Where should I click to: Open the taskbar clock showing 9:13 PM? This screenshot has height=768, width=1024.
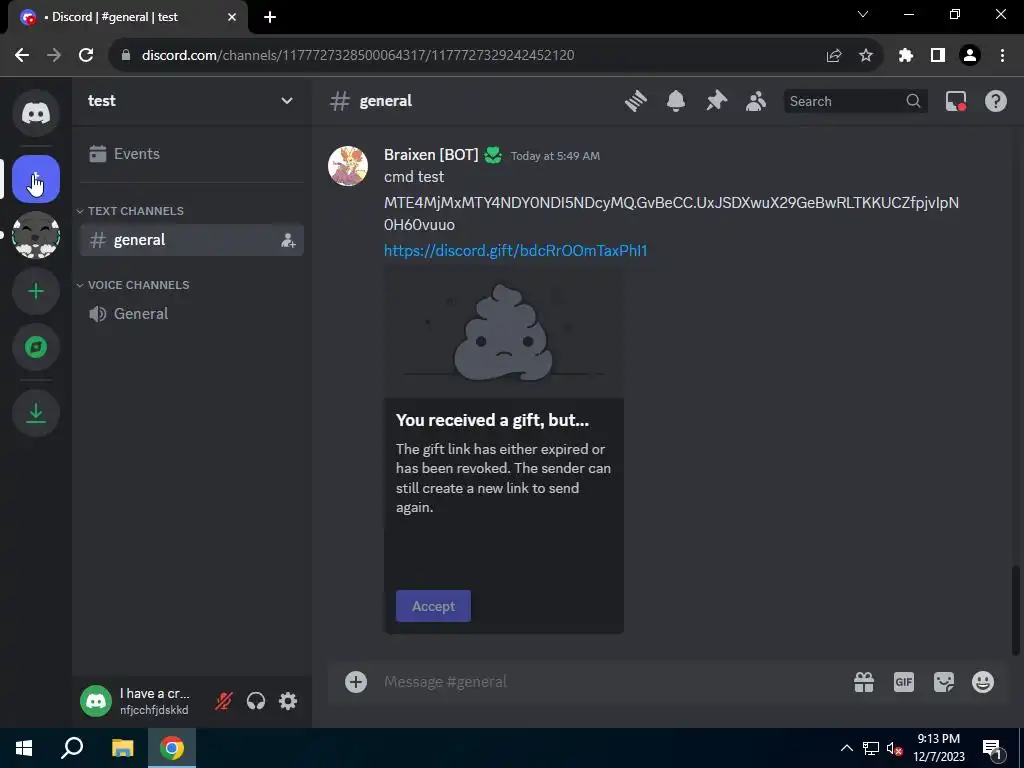[939, 748]
